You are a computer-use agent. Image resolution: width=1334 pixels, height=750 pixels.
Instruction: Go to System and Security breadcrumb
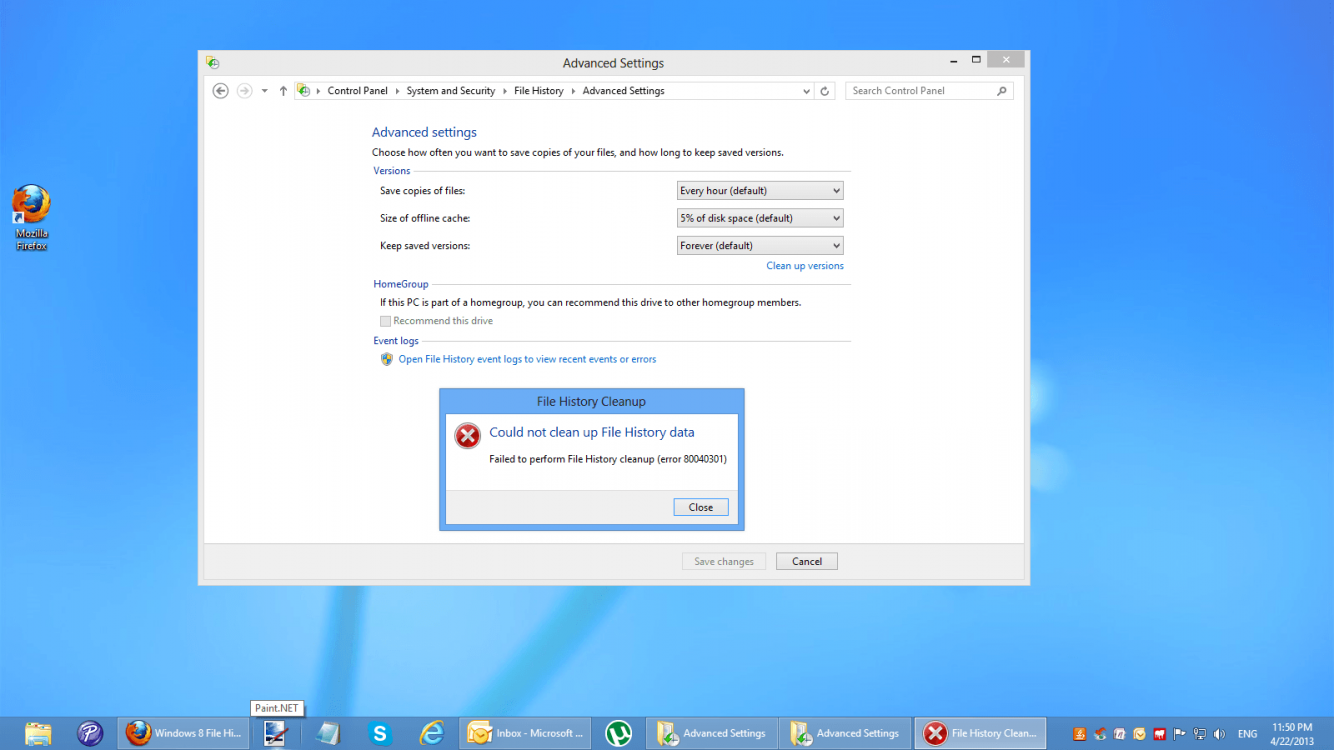point(450,91)
